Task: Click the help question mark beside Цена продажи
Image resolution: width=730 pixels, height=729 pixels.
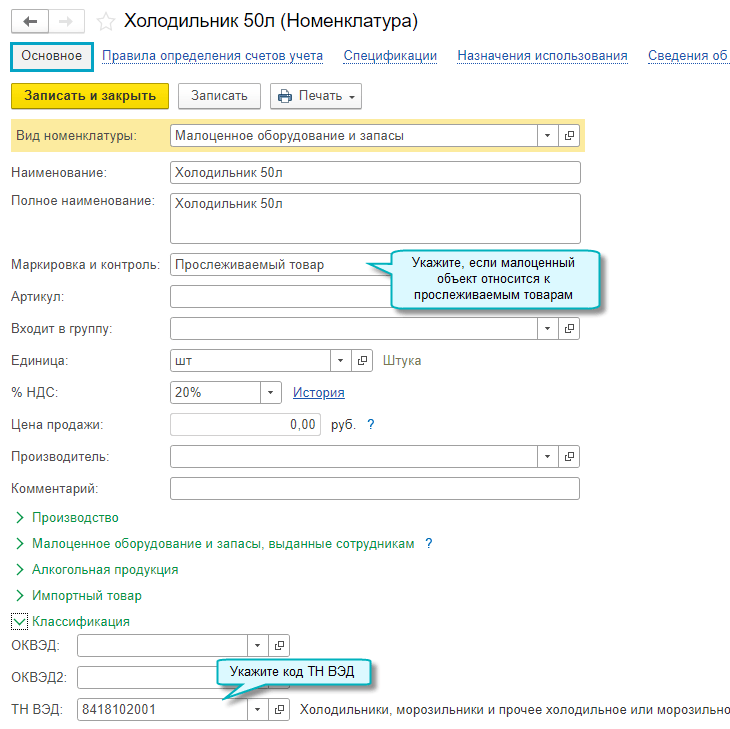Action: 371,425
